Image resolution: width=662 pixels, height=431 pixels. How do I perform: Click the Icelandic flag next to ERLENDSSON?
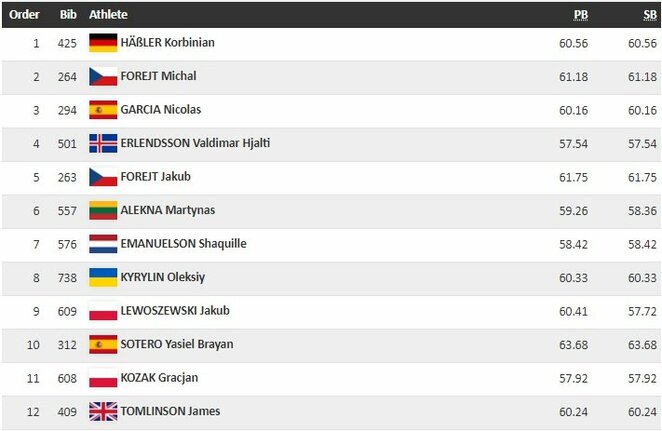(103, 143)
